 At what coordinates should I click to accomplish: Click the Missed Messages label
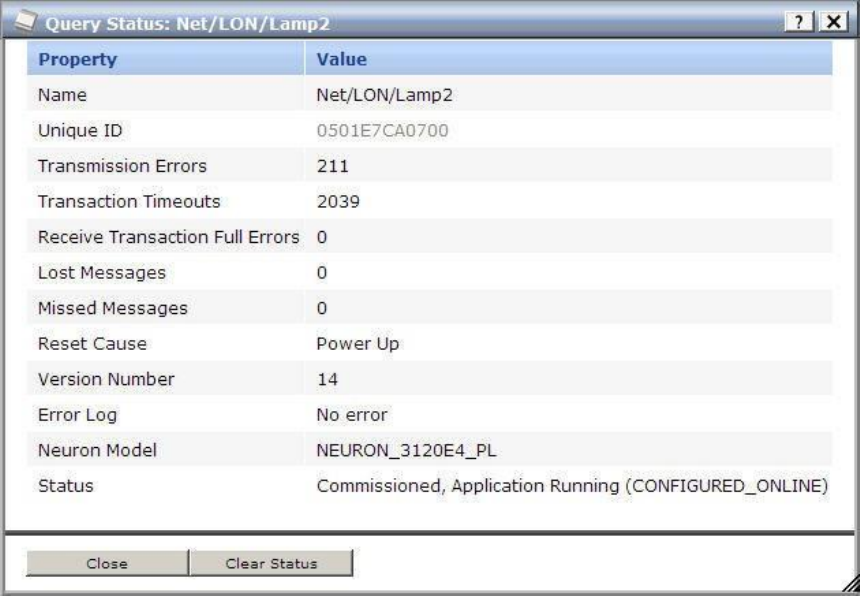(112, 308)
